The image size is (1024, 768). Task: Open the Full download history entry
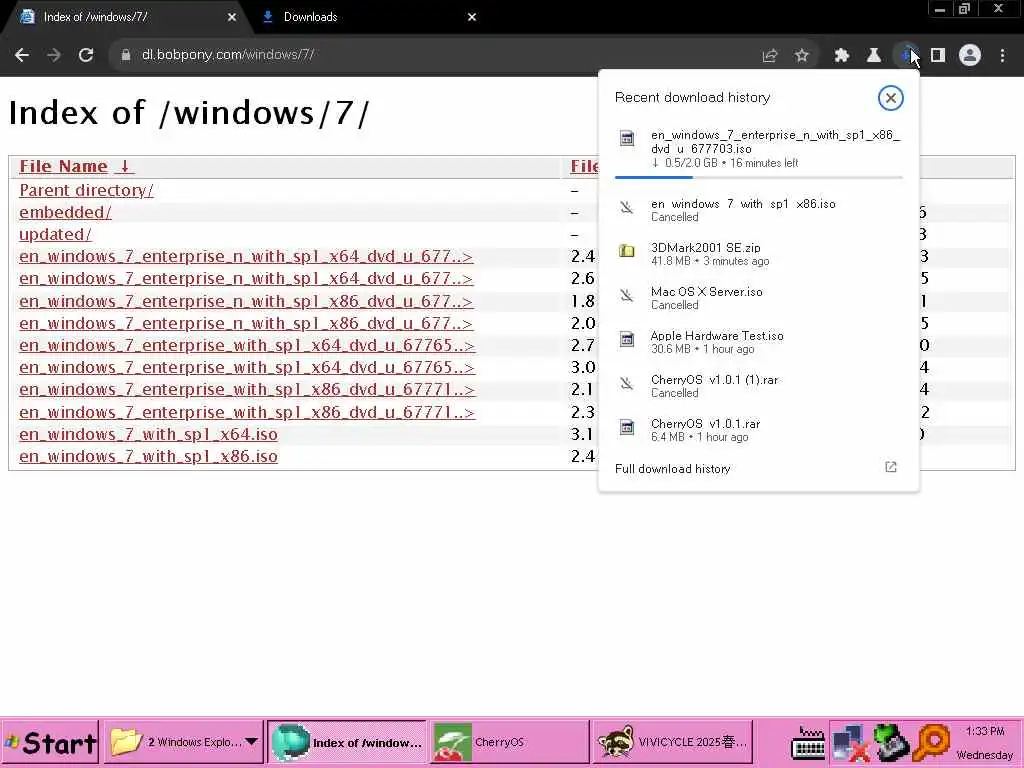[758, 468]
